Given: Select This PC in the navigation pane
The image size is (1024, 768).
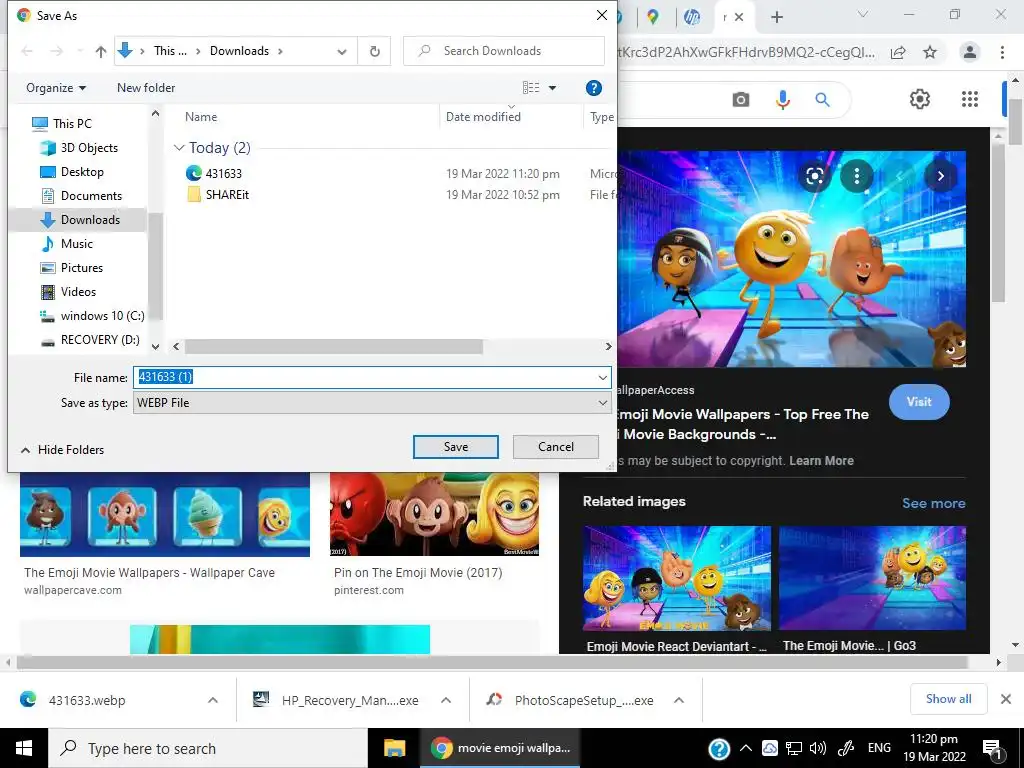Looking at the screenshot, I should pyautogui.click(x=72, y=123).
